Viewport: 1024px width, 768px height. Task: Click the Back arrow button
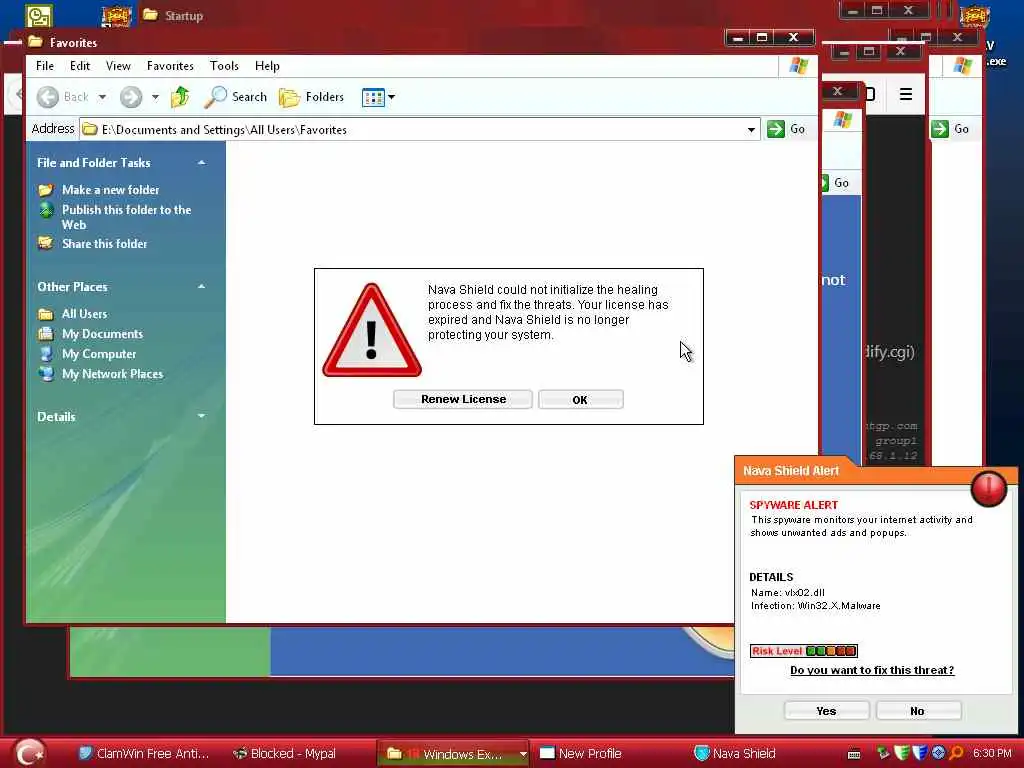pyautogui.click(x=62, y=97)
